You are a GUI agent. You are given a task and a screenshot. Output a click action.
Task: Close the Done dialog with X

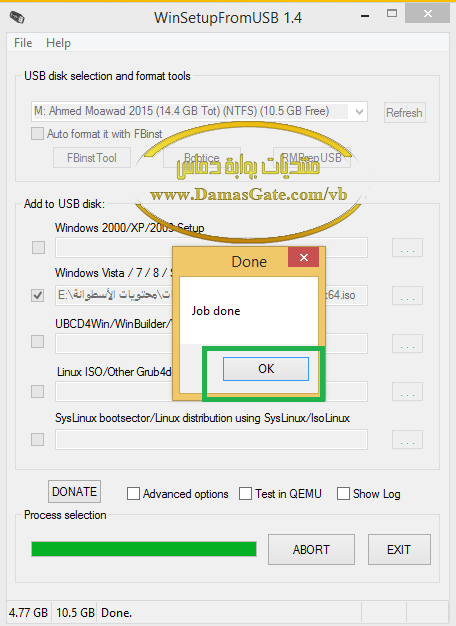coord(303,258)
